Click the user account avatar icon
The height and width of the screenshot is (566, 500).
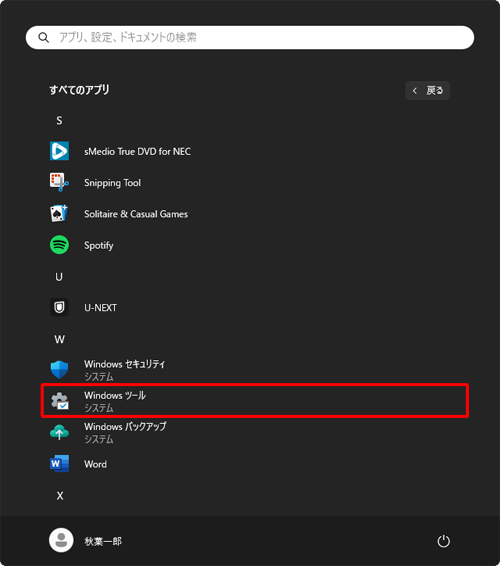tap(61, 540)
